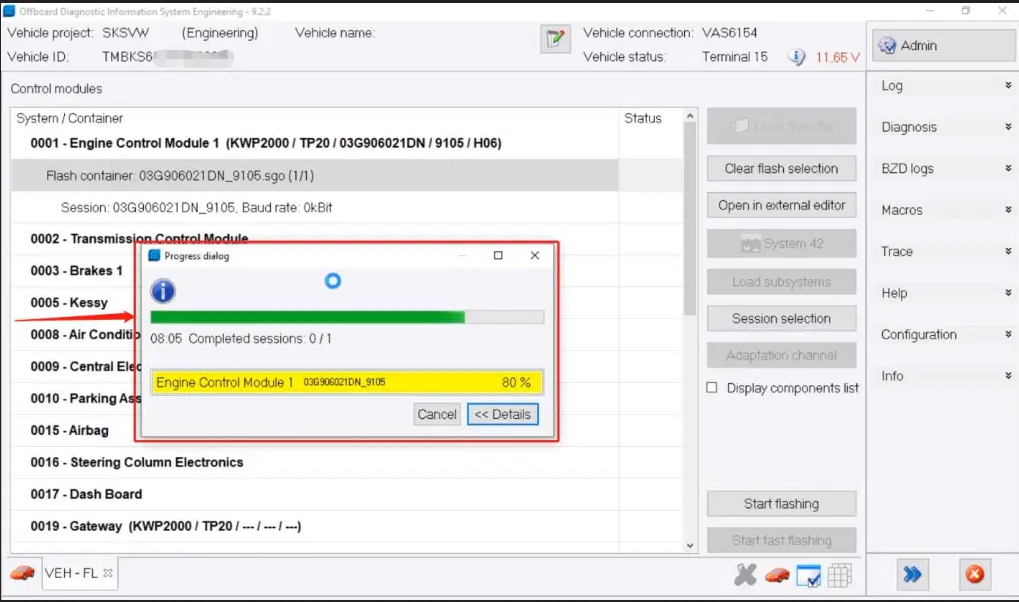Click the SKSVW vehicle project value

(x=125, y=33)
